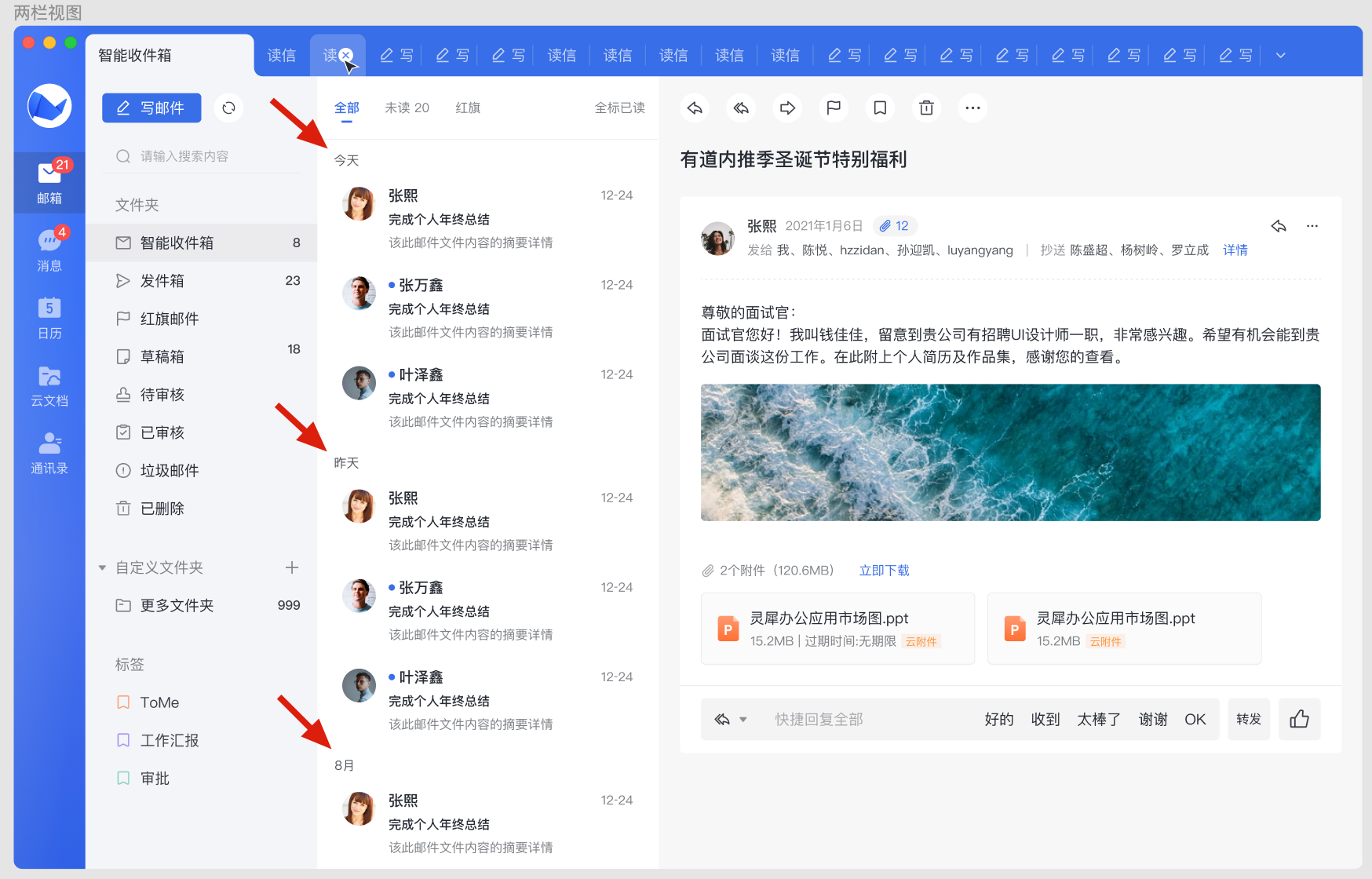Open the 垃圾邮件 folder

coord(202,471)
